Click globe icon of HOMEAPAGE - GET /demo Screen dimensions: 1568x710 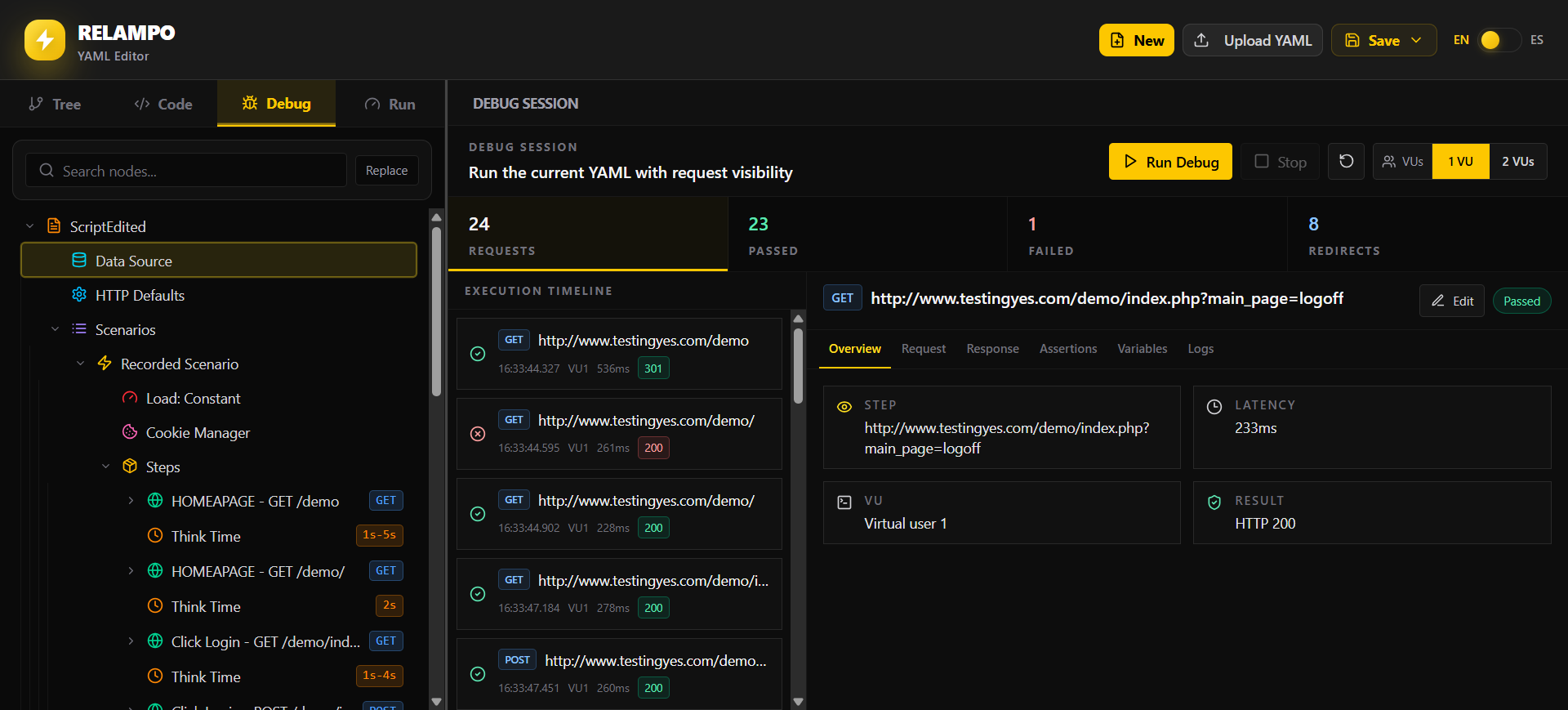pos(155,501)
